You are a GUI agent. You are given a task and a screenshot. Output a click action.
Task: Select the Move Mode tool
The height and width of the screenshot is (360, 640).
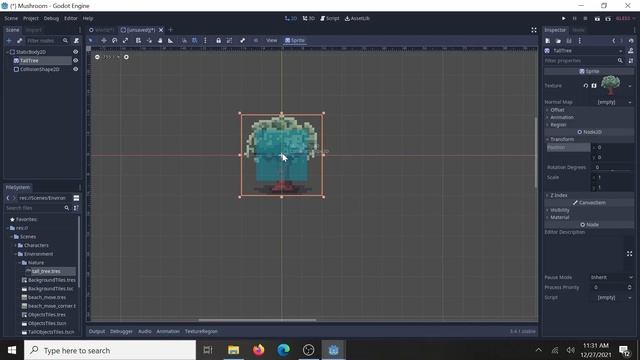tap(104, 40)
